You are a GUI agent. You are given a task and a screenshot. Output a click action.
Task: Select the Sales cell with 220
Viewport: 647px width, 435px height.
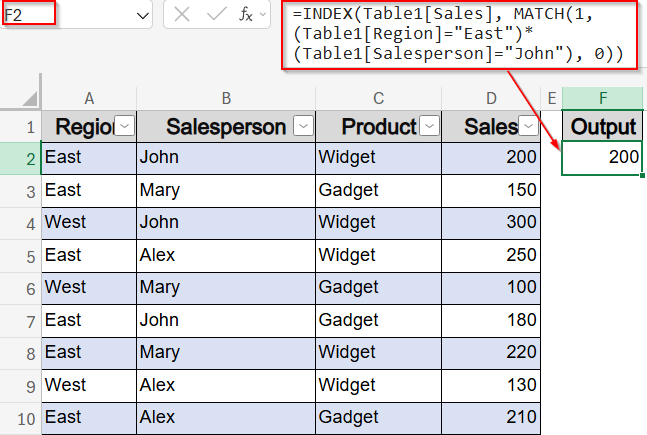click(x=491, y=353)
